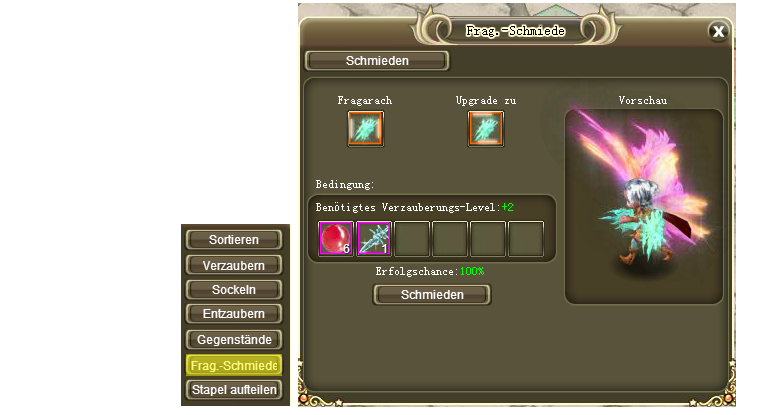Image resolution: width=777 pixels, height=415 pixels.
Task: Click the character Vorschau preview
Action: [644, 206]
